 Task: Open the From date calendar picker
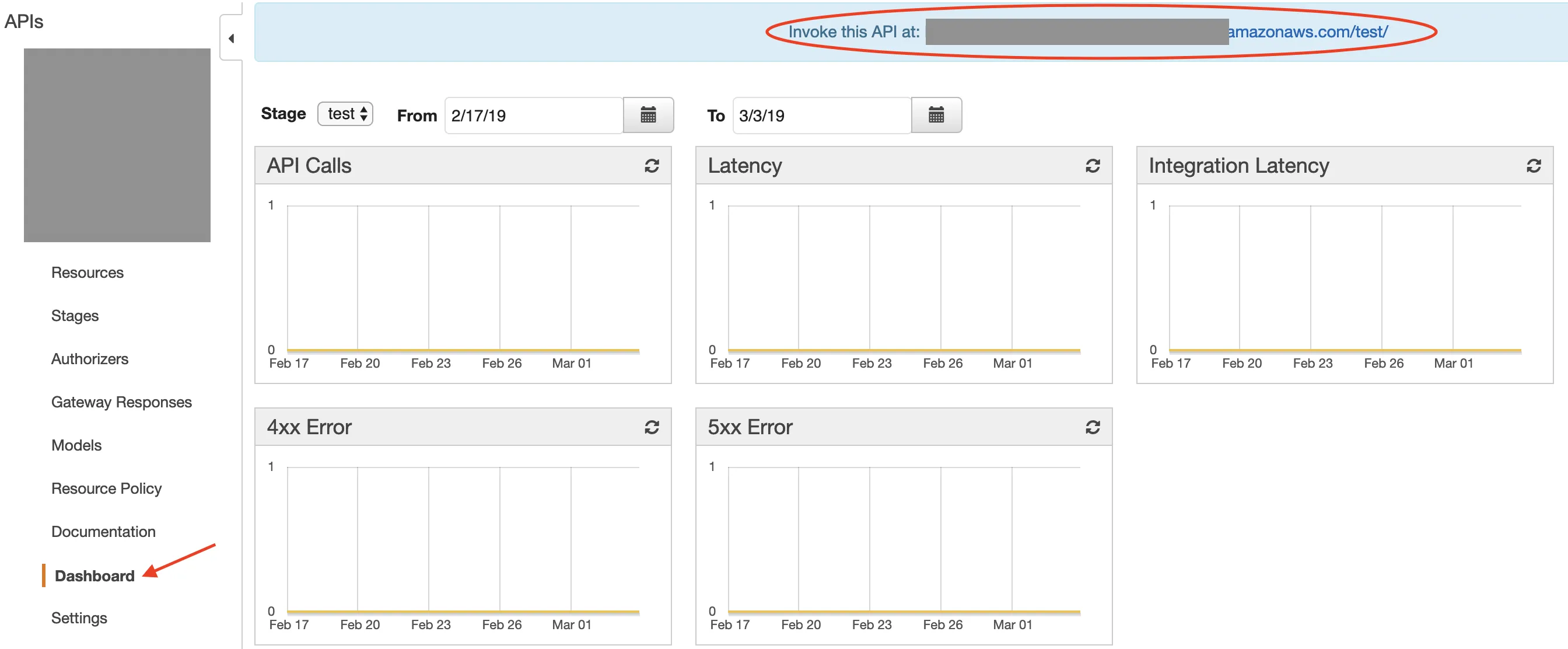(647, 115)
